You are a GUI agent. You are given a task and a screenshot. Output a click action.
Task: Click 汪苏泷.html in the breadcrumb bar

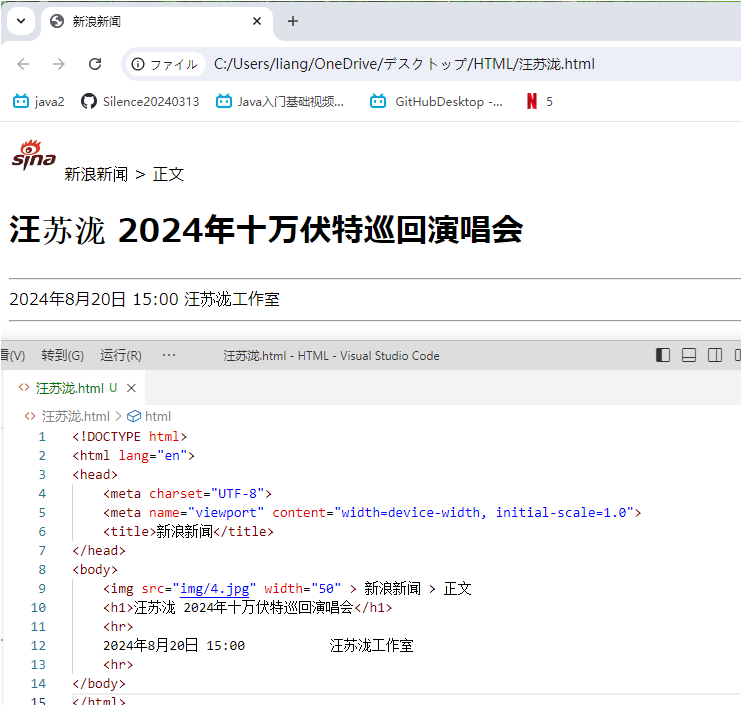(76, 416)
